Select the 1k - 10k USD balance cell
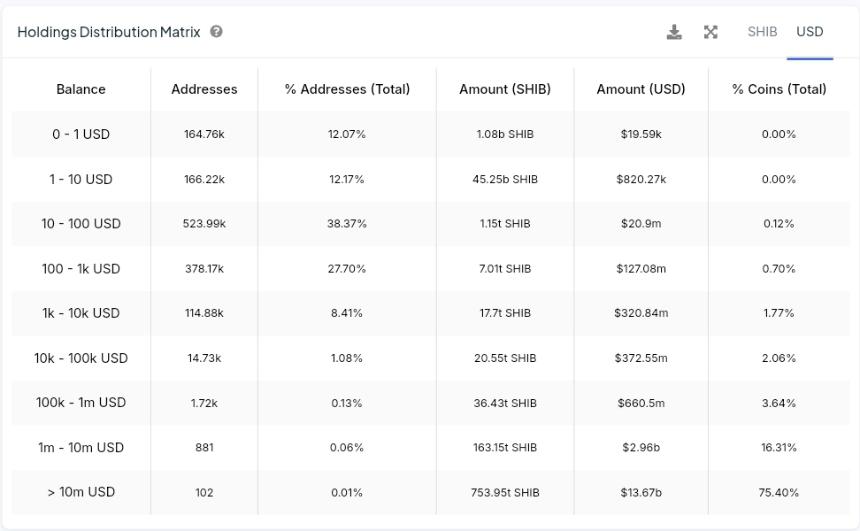 81,313
